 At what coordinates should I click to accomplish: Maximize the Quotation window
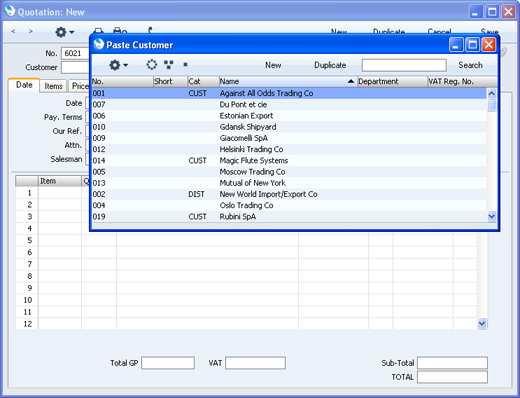click(492, 12)
